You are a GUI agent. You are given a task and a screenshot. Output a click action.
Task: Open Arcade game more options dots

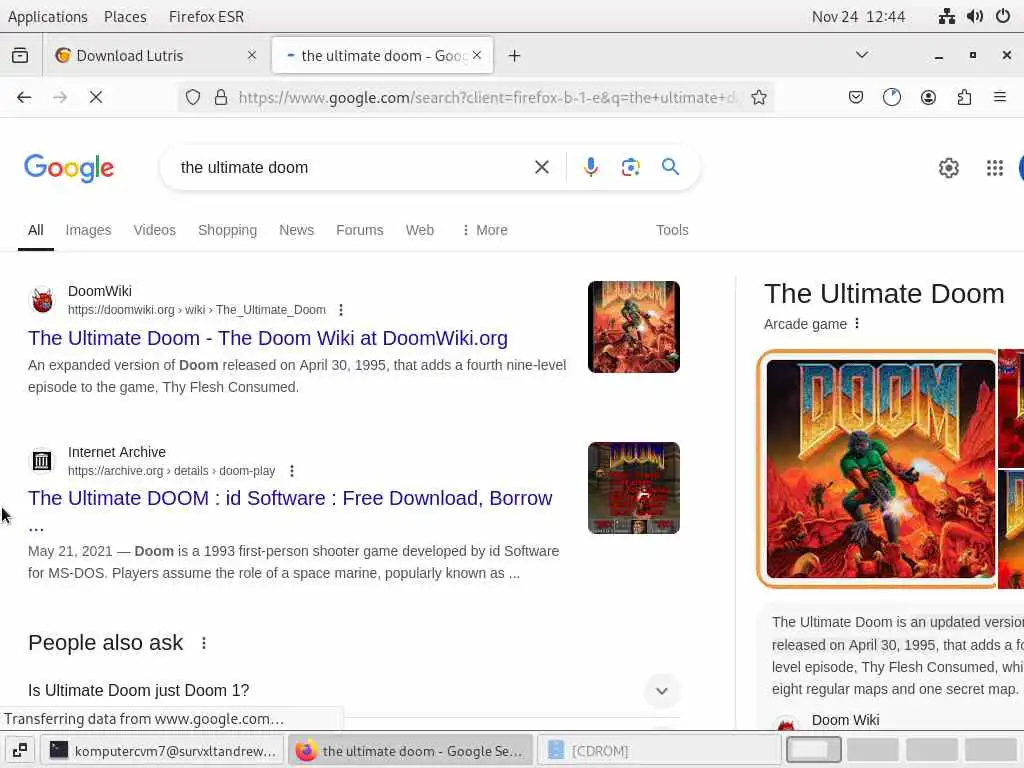(x=857, y=323)
